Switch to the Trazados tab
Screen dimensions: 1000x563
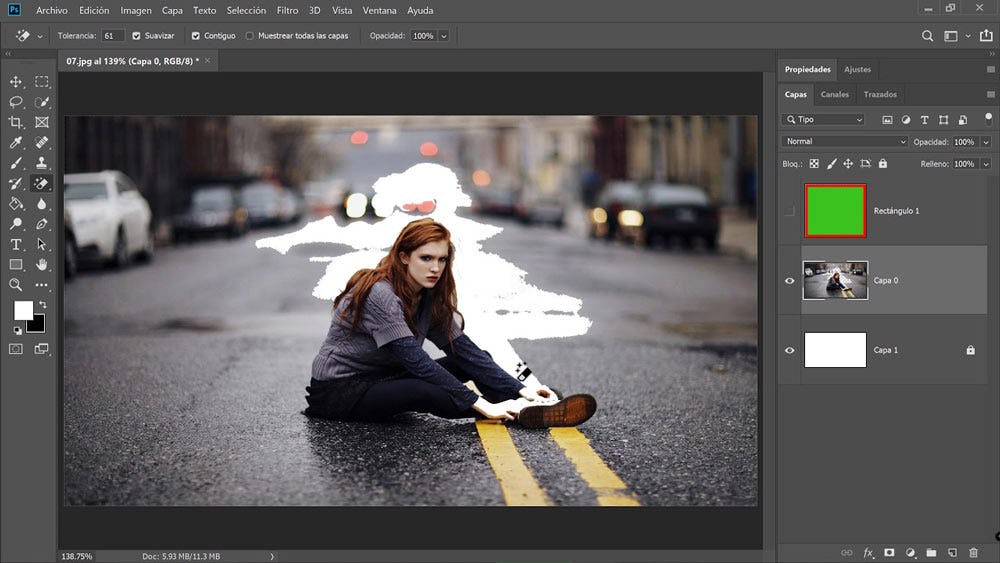click(x=880, y=94)
